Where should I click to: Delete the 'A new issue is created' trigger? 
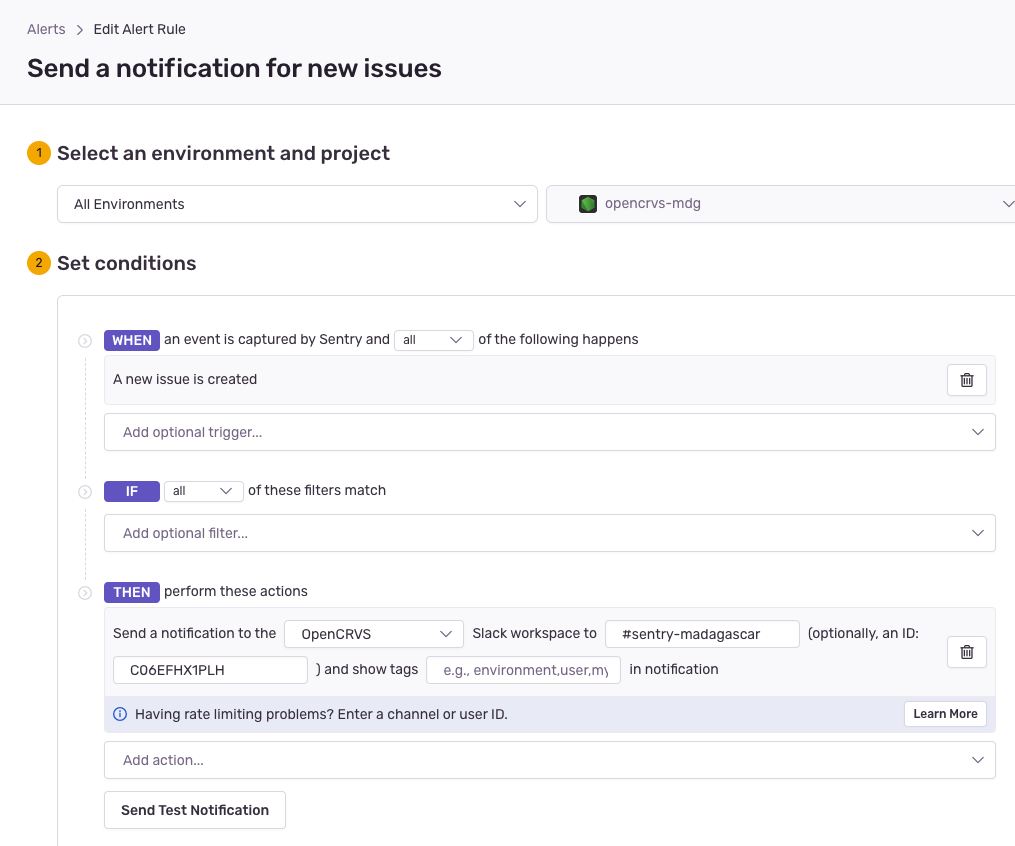(966, 380)
